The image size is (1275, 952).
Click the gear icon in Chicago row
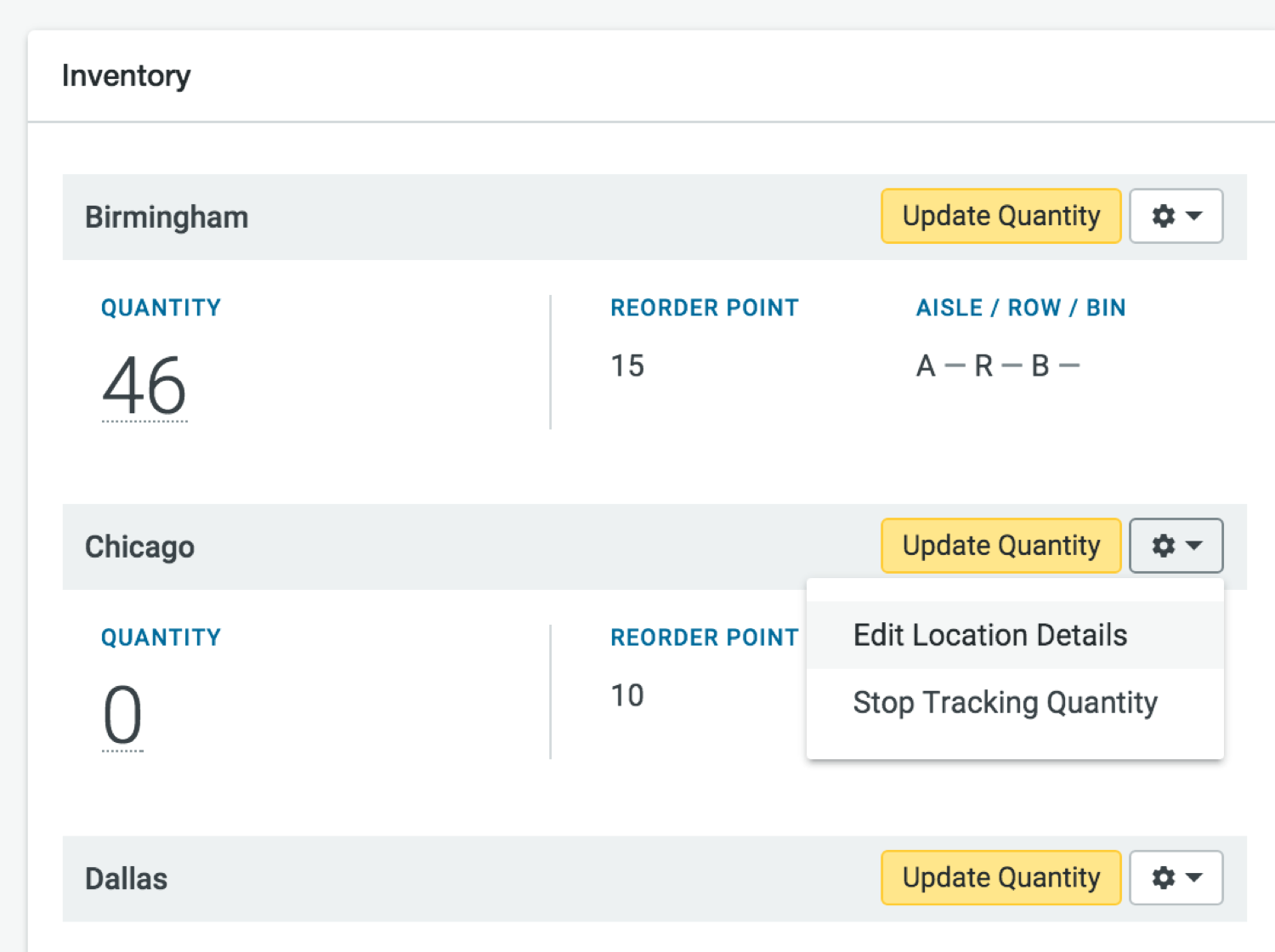click(1163, 546)
